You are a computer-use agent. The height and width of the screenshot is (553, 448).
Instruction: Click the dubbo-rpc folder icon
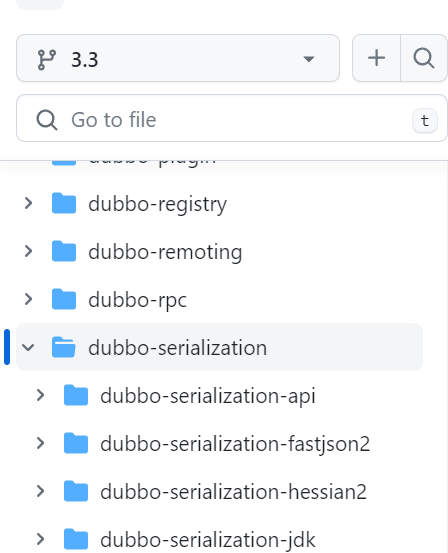64,299
